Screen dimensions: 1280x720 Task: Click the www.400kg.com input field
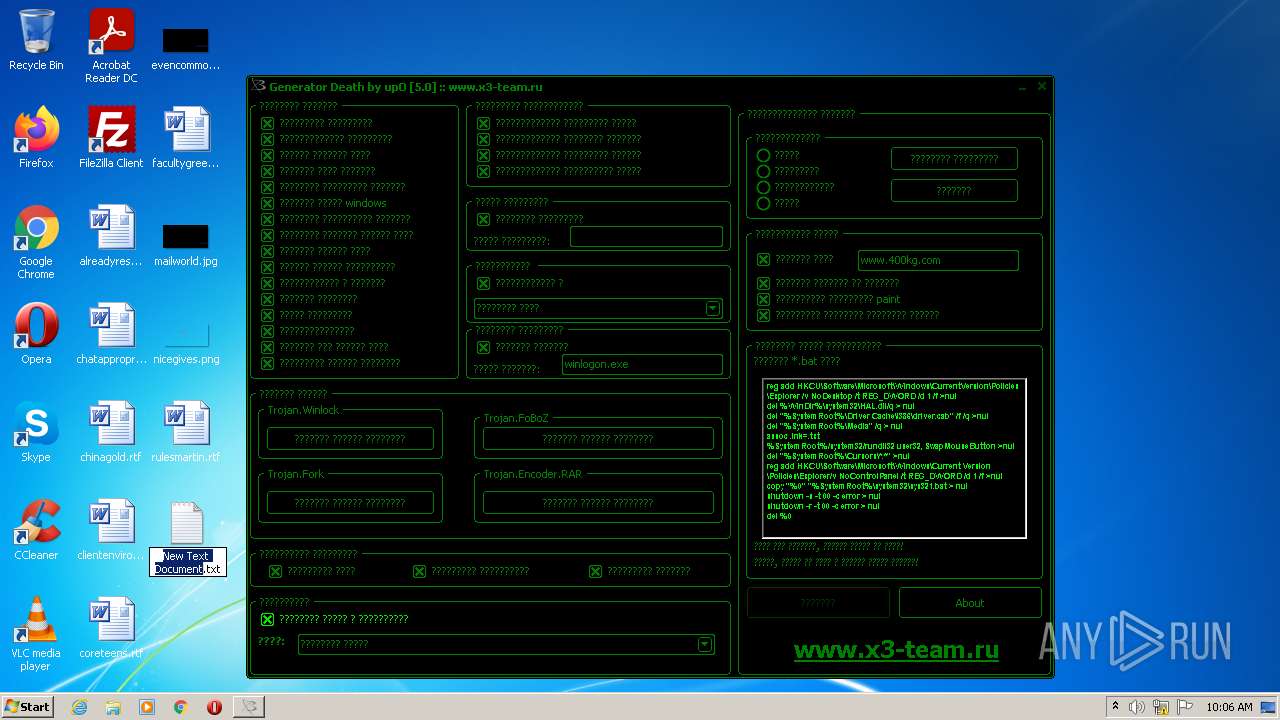(x=938, y=260)
